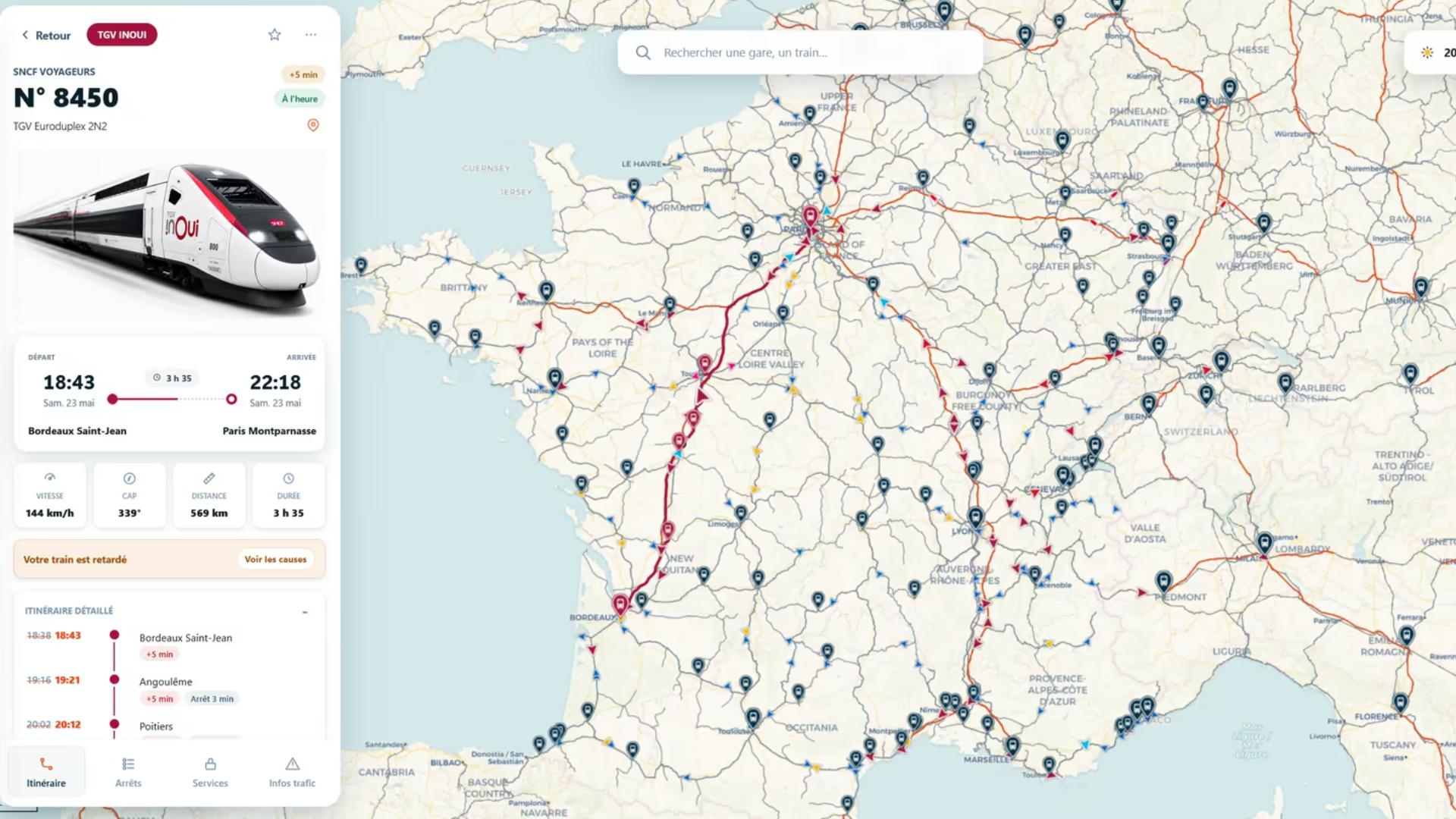The width and height of the screenshot is (1456, 819).
Task: Select the Vitesse speed card
Action: click(x=50, y=495)
